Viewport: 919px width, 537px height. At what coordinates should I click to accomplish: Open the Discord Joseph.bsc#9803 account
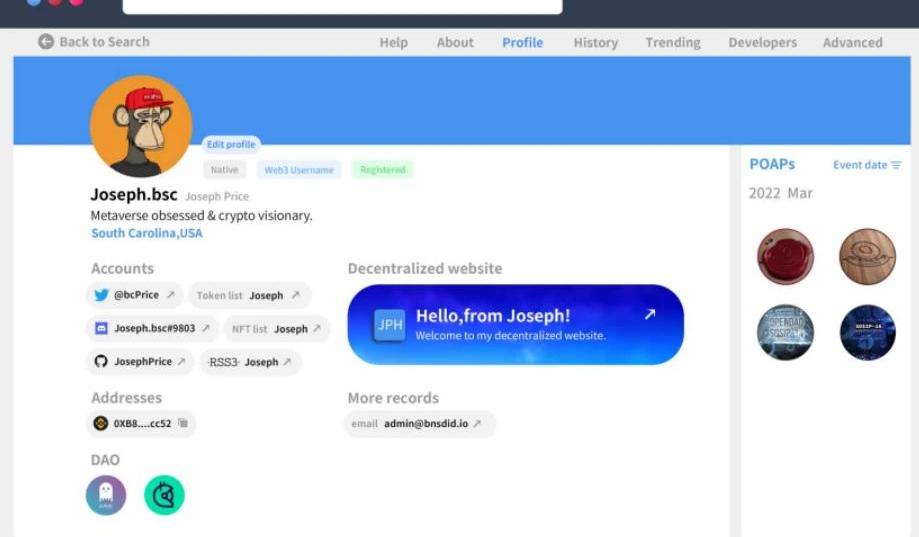[152, 328]
